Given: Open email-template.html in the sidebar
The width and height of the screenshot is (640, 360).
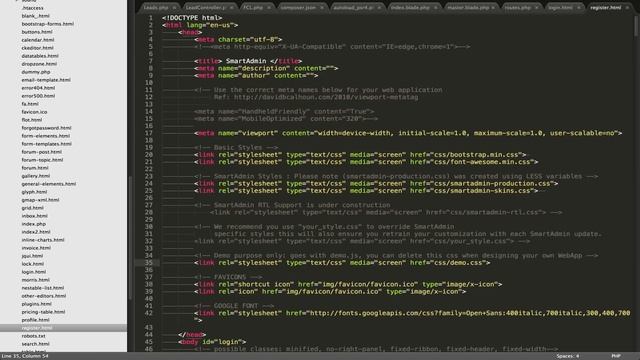Looking at the screenshot, I should 46,80.
